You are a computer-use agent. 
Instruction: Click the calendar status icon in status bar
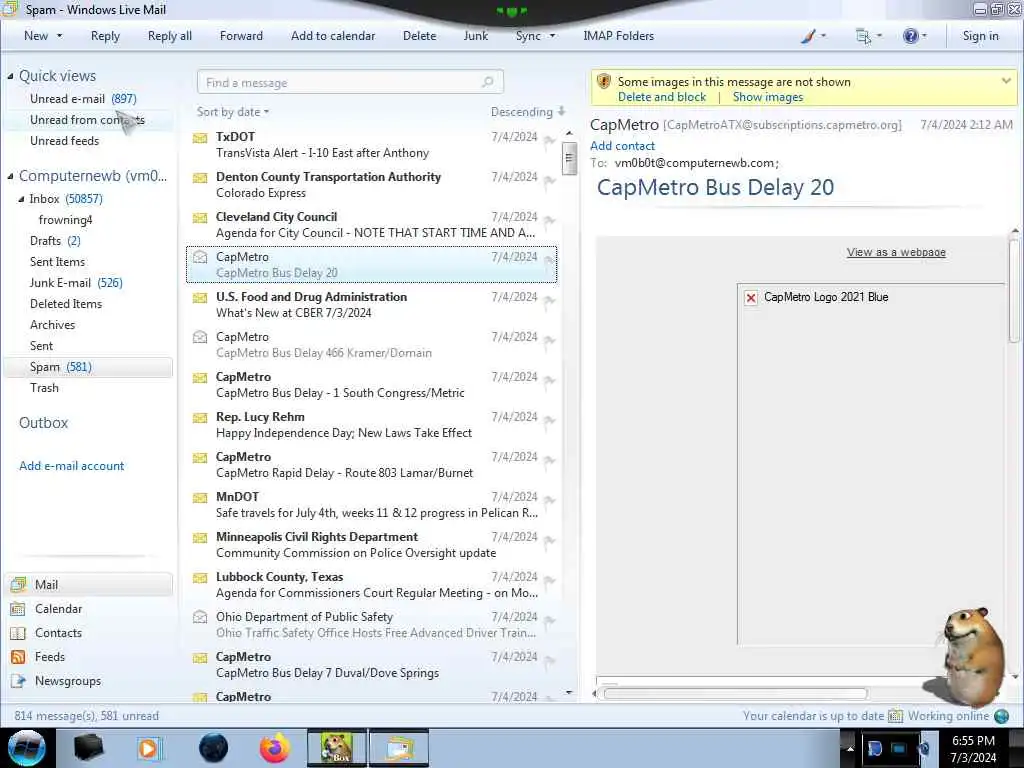(x=895, y=716)
